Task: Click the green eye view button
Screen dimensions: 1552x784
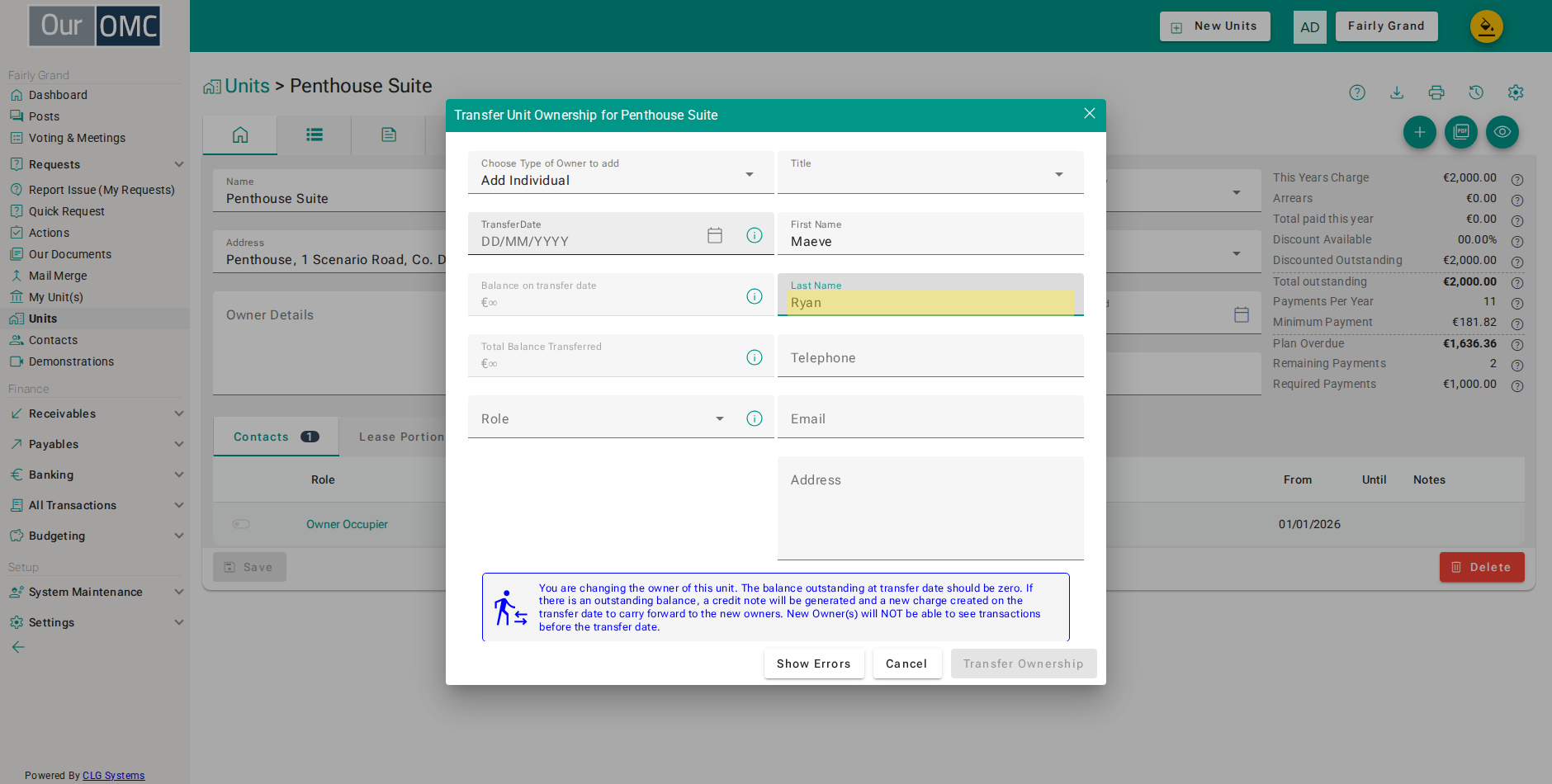Action: [x=1502, y=132]
